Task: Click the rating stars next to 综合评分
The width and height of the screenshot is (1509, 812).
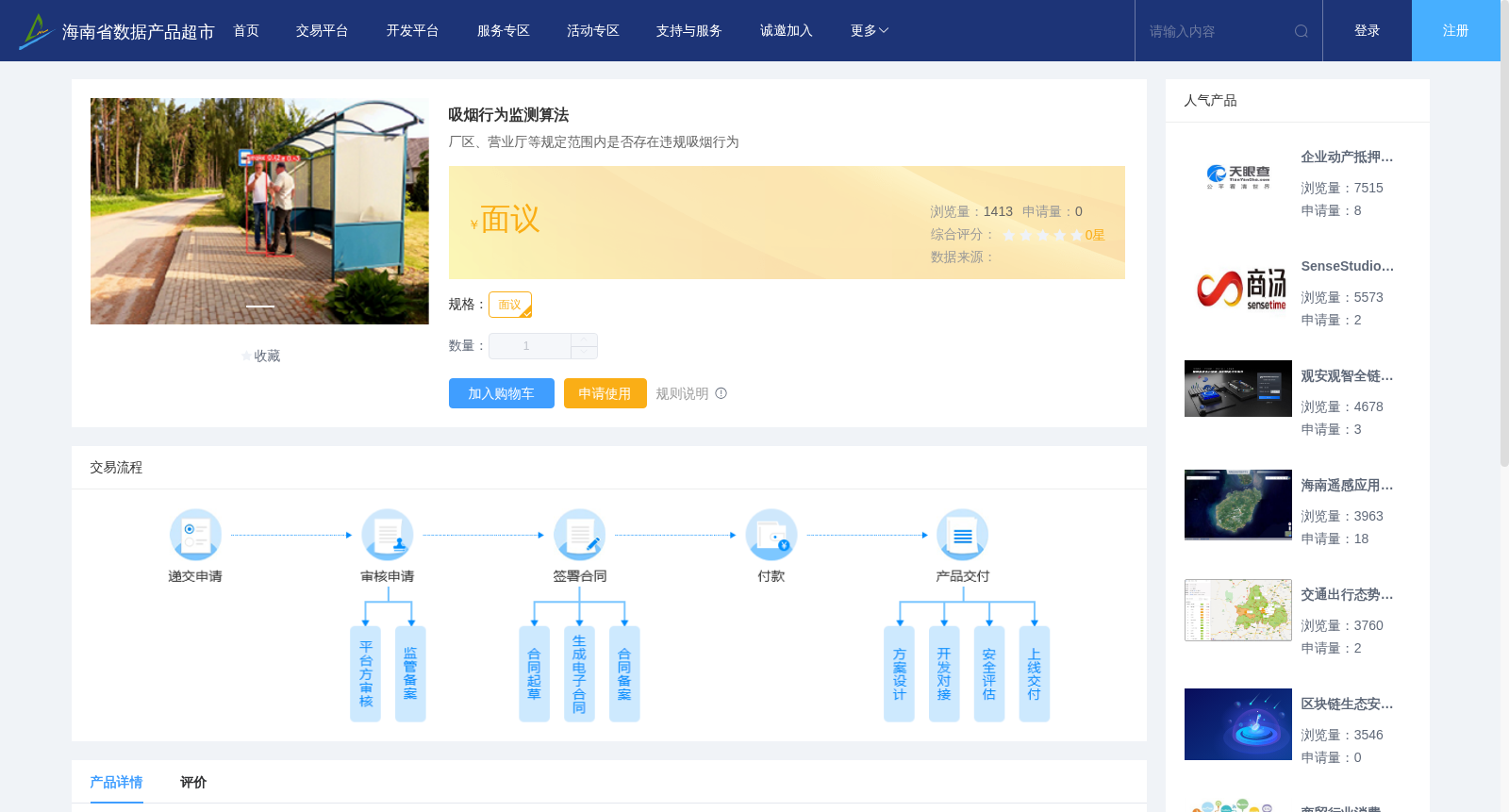Action: click(1042, 235)
